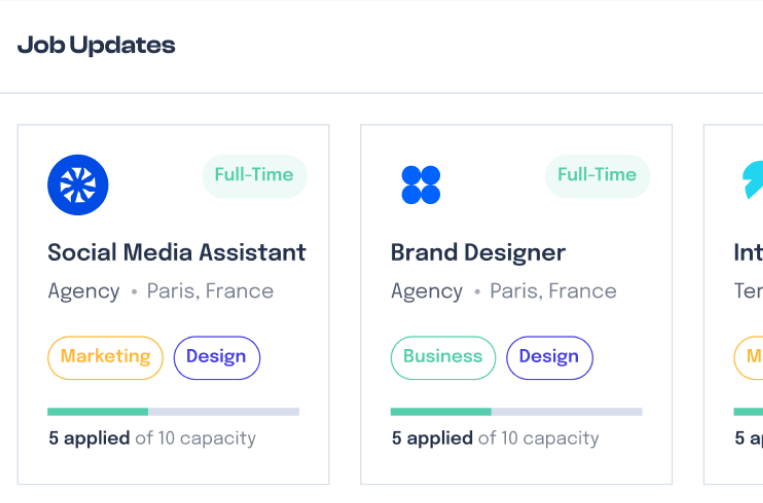Click the Design tag on Brand Designer
Screen dimensions: 763x503
click(x=550, y=358)
